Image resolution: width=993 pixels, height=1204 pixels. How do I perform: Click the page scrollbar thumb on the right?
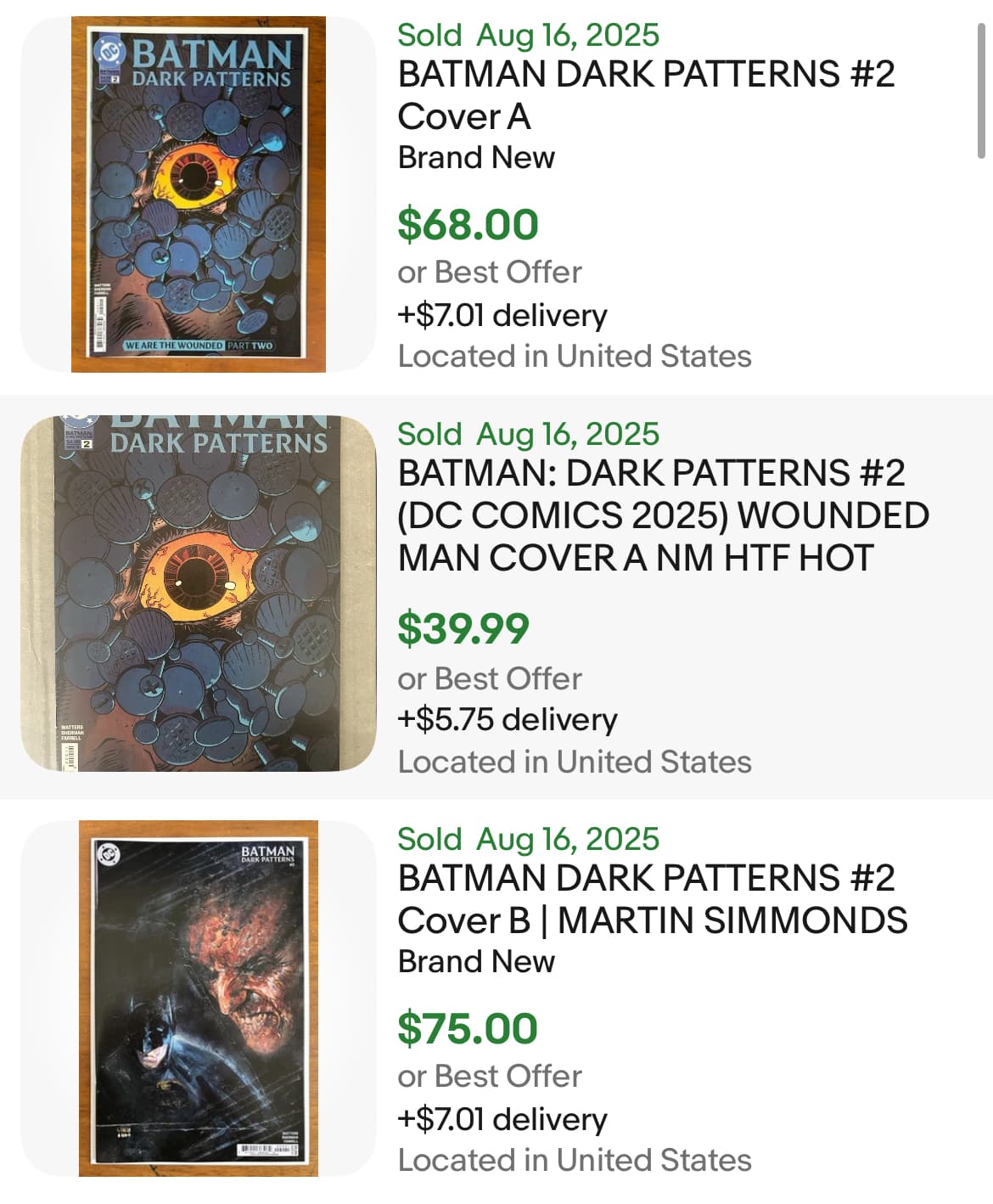981,91
